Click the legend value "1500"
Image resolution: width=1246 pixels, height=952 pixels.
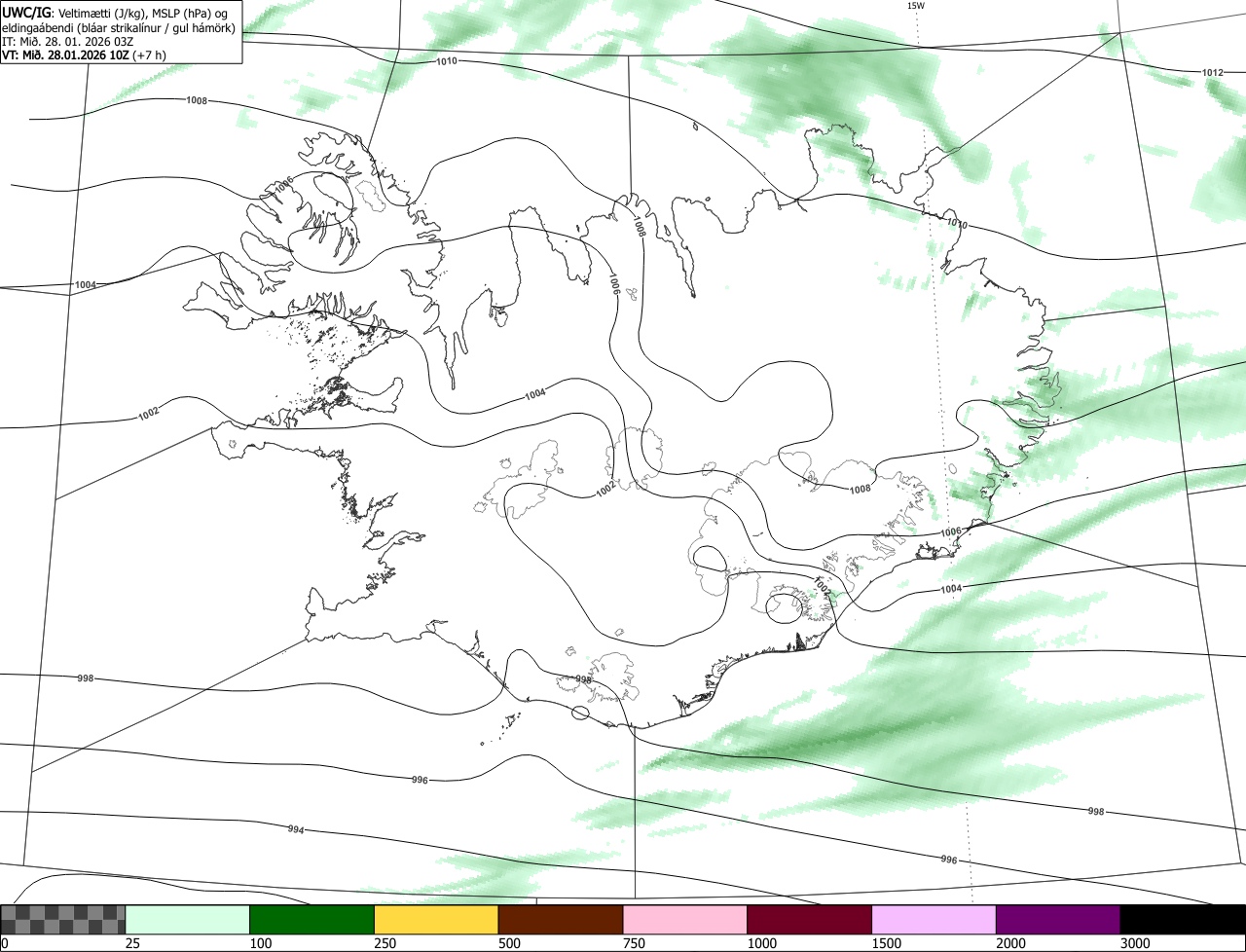(887, 942)
